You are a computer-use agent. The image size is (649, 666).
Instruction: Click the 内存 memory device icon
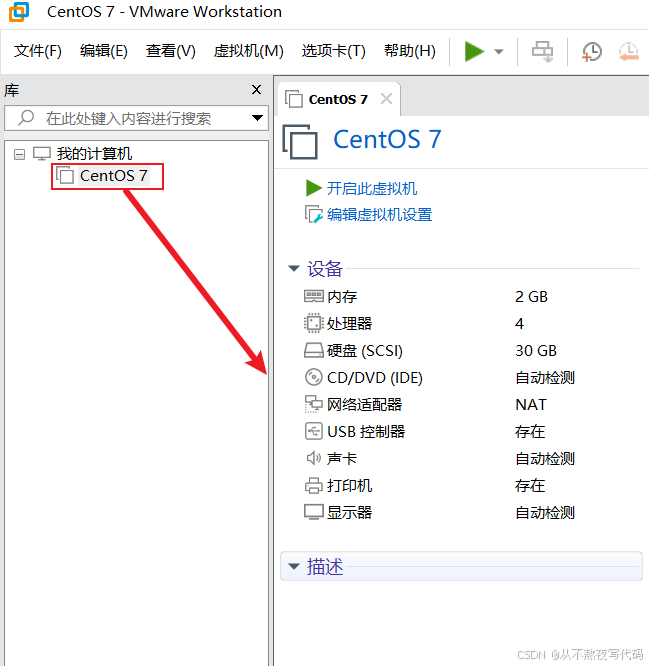point(314,296)
